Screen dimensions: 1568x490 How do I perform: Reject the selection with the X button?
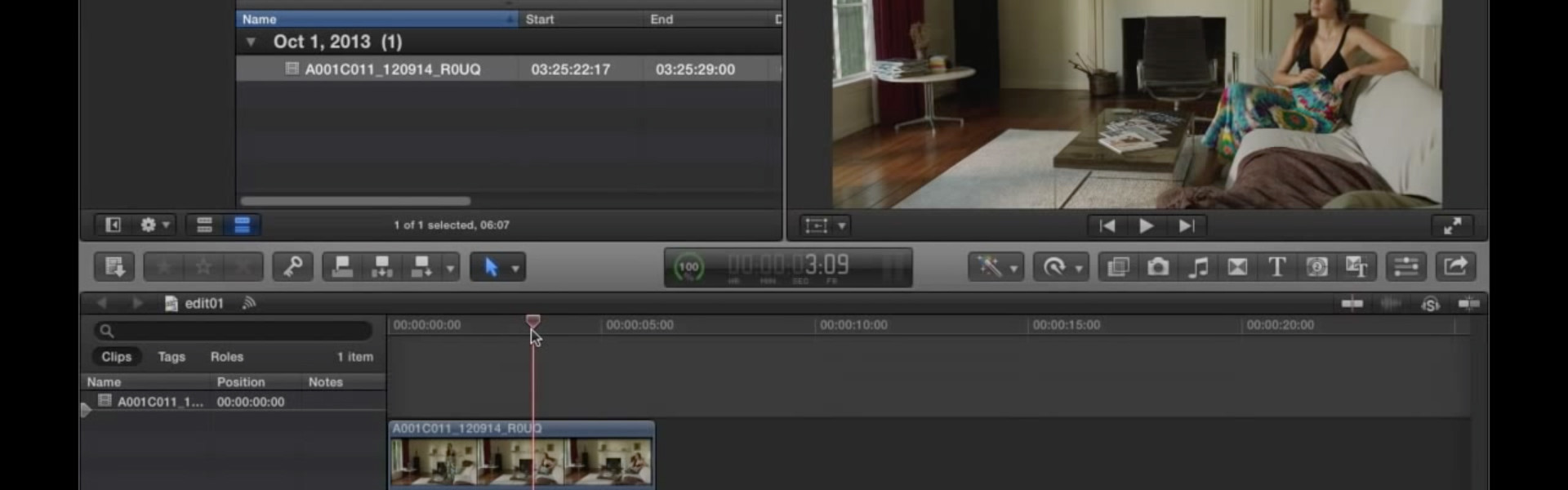tap(243, 267)
